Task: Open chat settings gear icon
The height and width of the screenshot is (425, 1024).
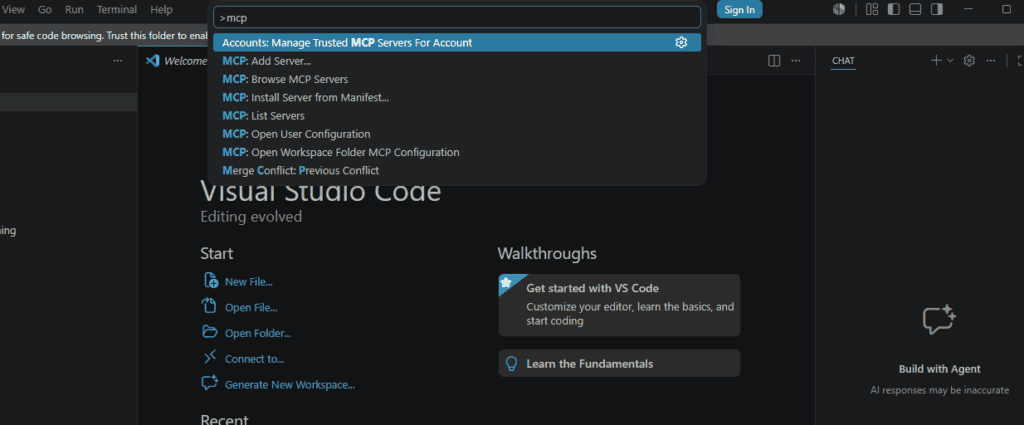Action: point(969,60)
